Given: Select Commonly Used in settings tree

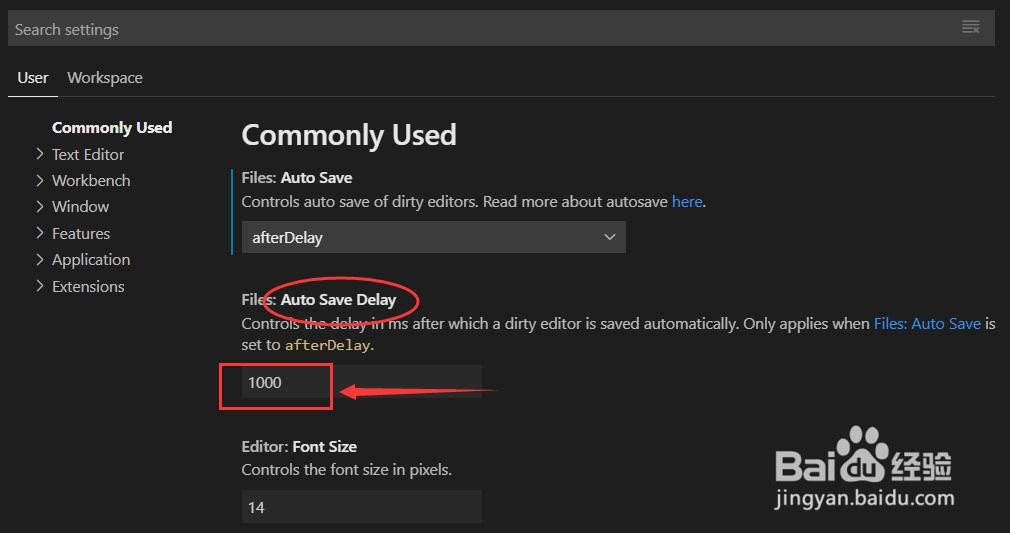Looking at the screenshot, I should 112,128.
